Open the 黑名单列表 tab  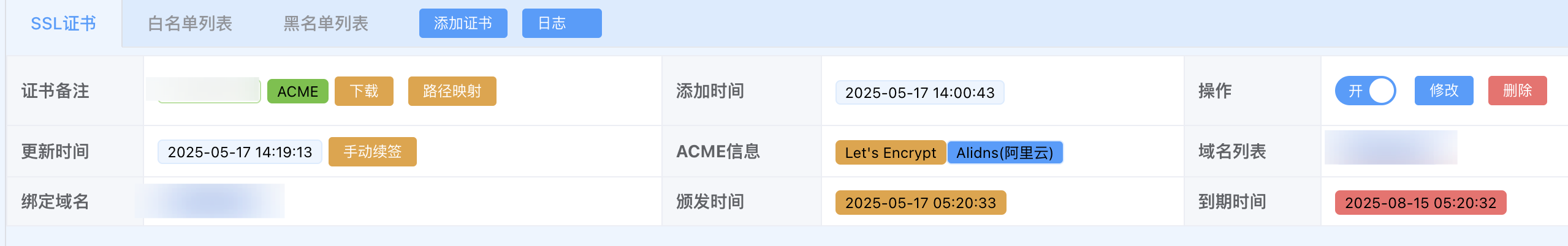pos(325,24)
